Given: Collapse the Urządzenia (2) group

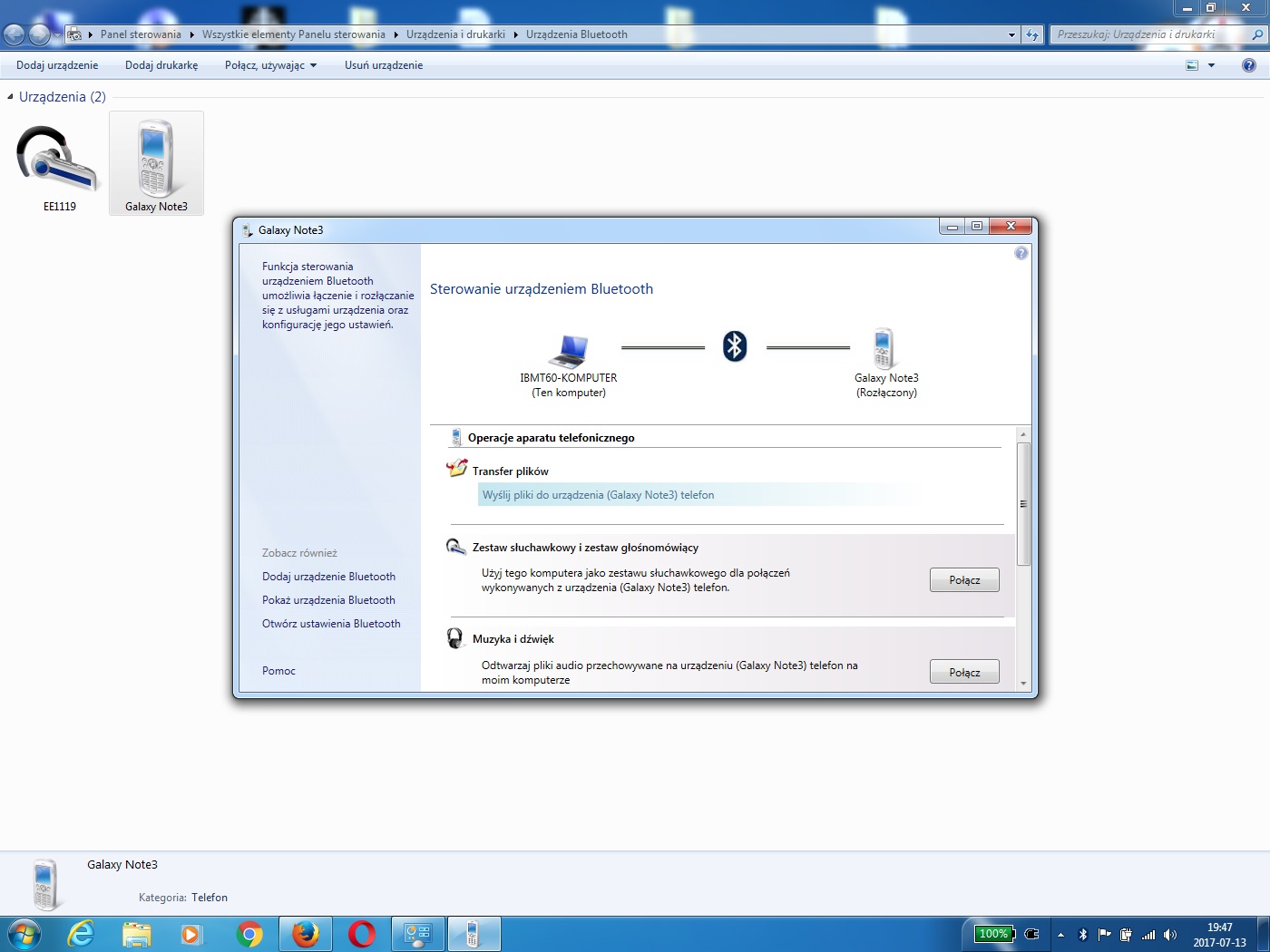Looking at the screenshot, I should pyautogui.click(x=10, y=97).
